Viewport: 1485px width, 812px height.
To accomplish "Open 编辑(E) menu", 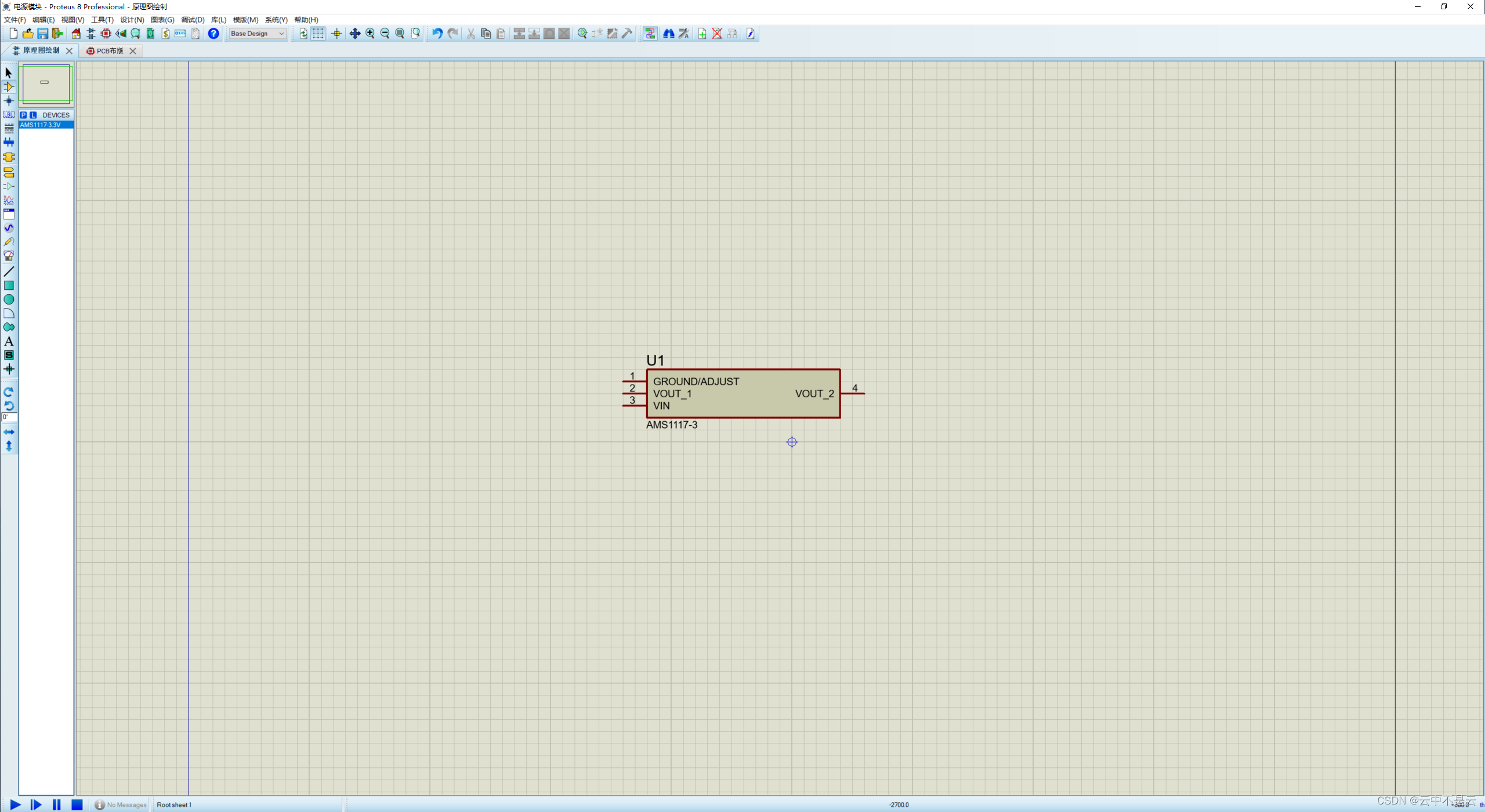I will coord(44,20).
